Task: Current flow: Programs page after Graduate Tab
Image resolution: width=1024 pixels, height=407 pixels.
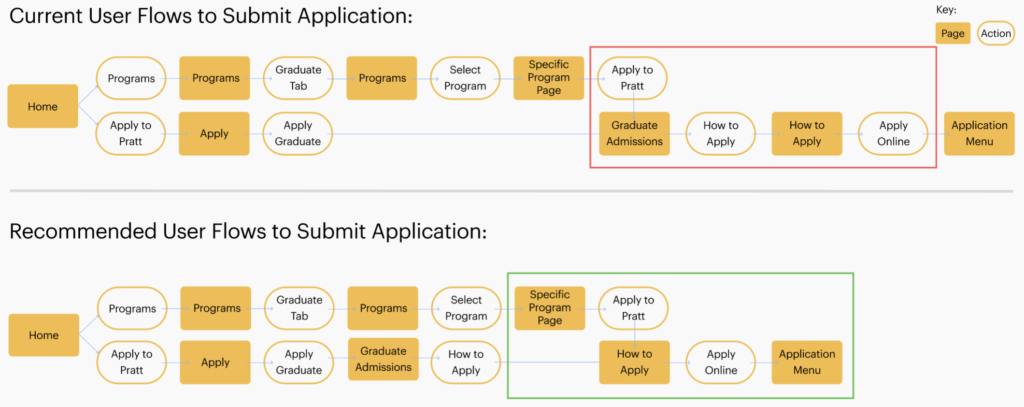Action: 382,78
